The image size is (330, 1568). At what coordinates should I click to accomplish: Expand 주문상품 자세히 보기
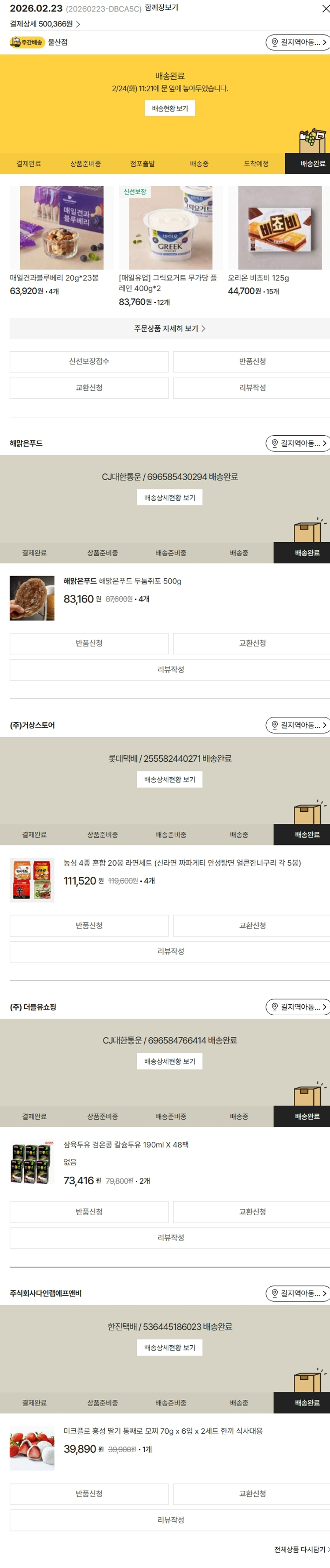(170, 328)
